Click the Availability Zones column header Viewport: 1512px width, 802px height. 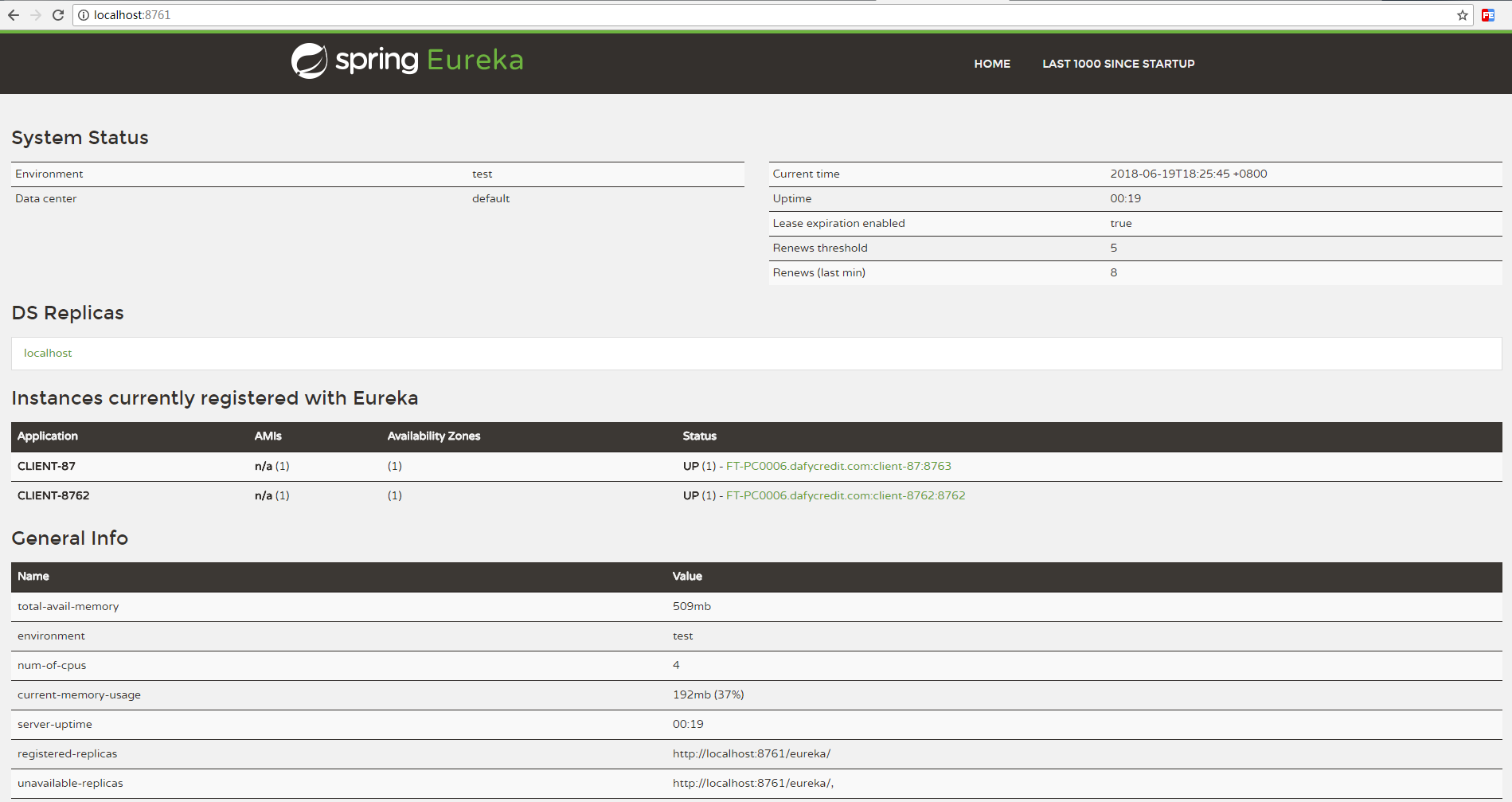[x=433, y=436]
